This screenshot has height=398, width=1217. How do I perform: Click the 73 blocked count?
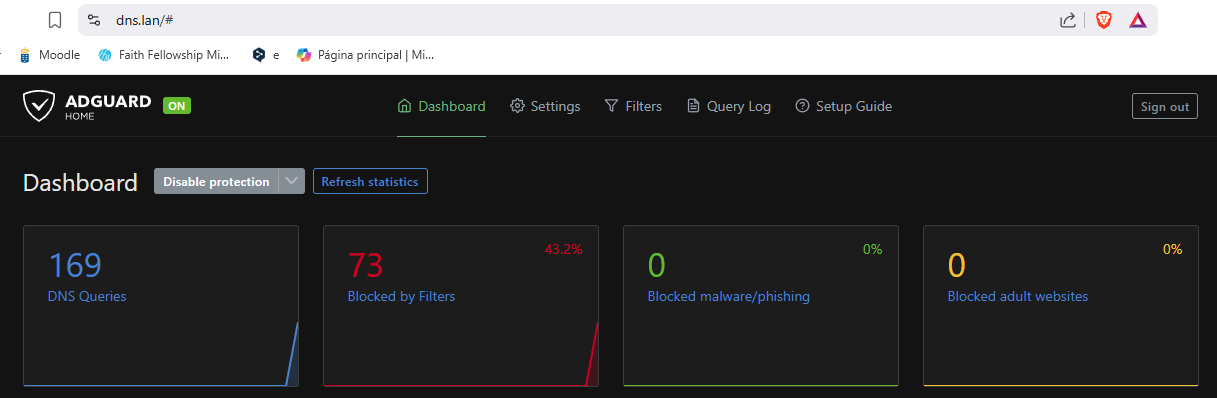point(366,265)
